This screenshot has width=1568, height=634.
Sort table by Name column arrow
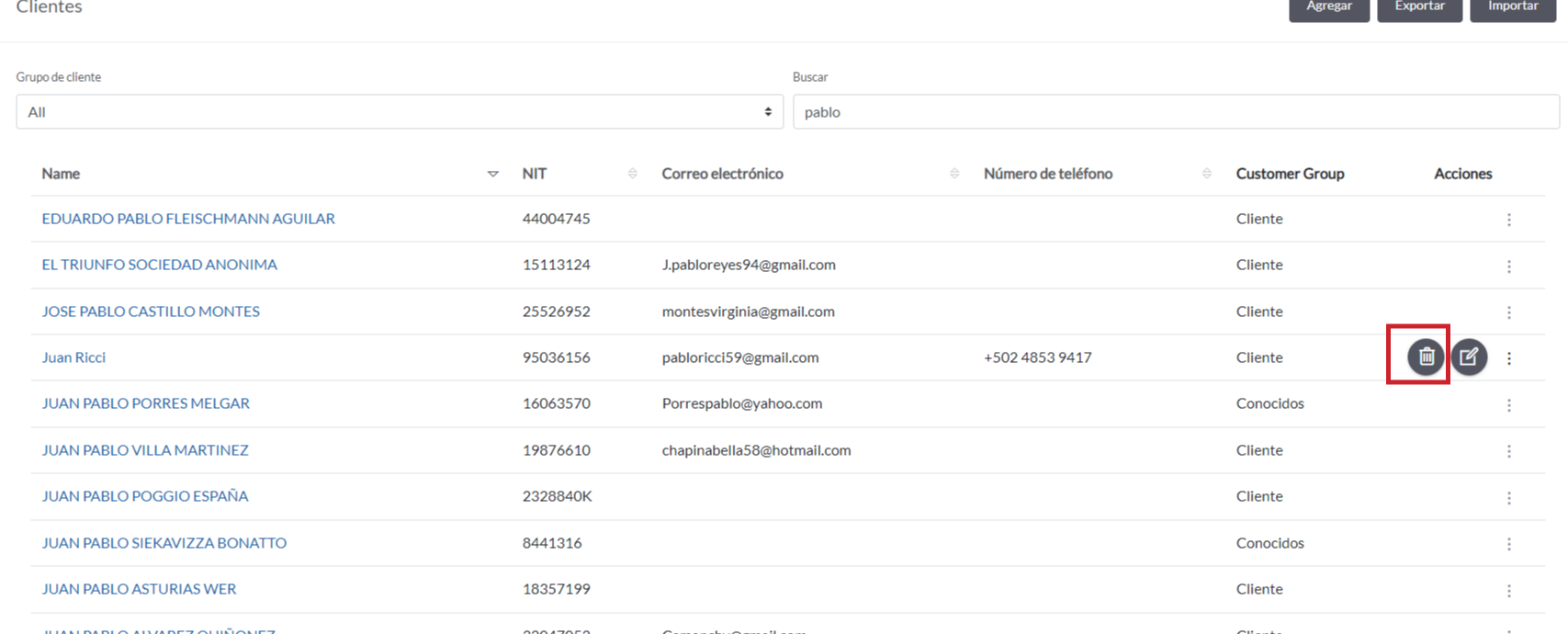coord(492,174)
